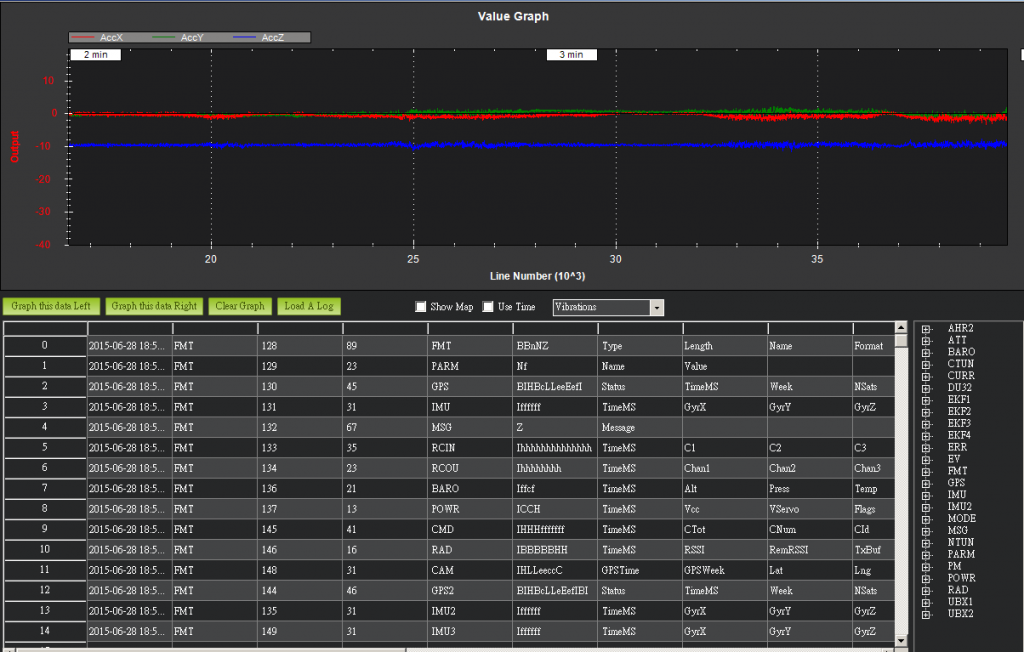Click the AccX legend entry

click(98, 37)
